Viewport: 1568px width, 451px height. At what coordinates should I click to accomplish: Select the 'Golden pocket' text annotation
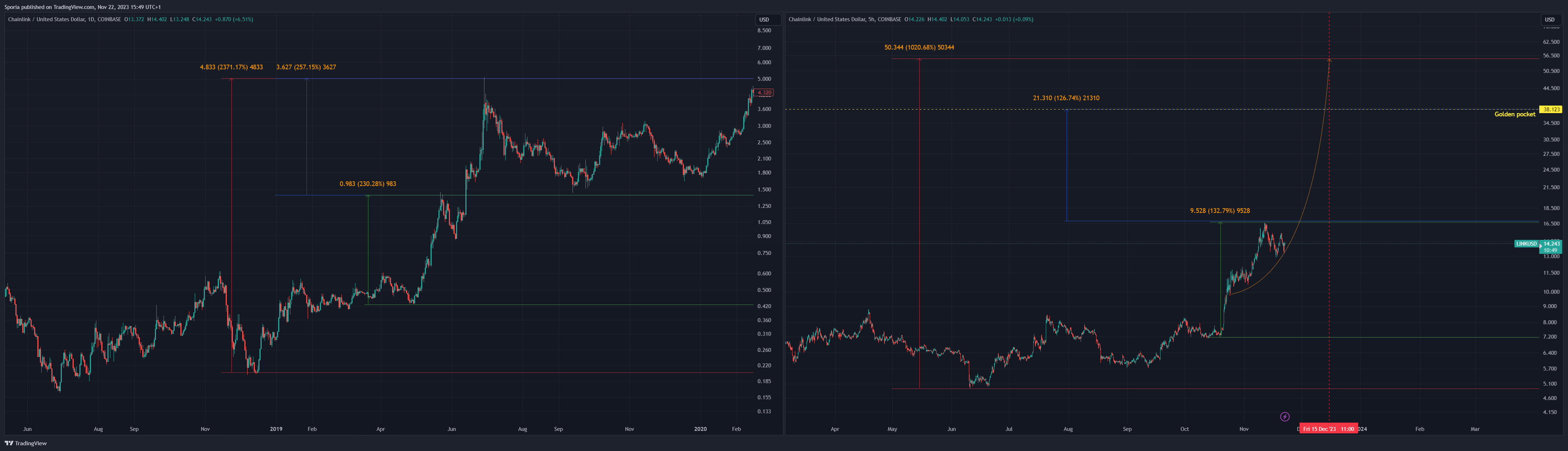[x=1514, y=114]
